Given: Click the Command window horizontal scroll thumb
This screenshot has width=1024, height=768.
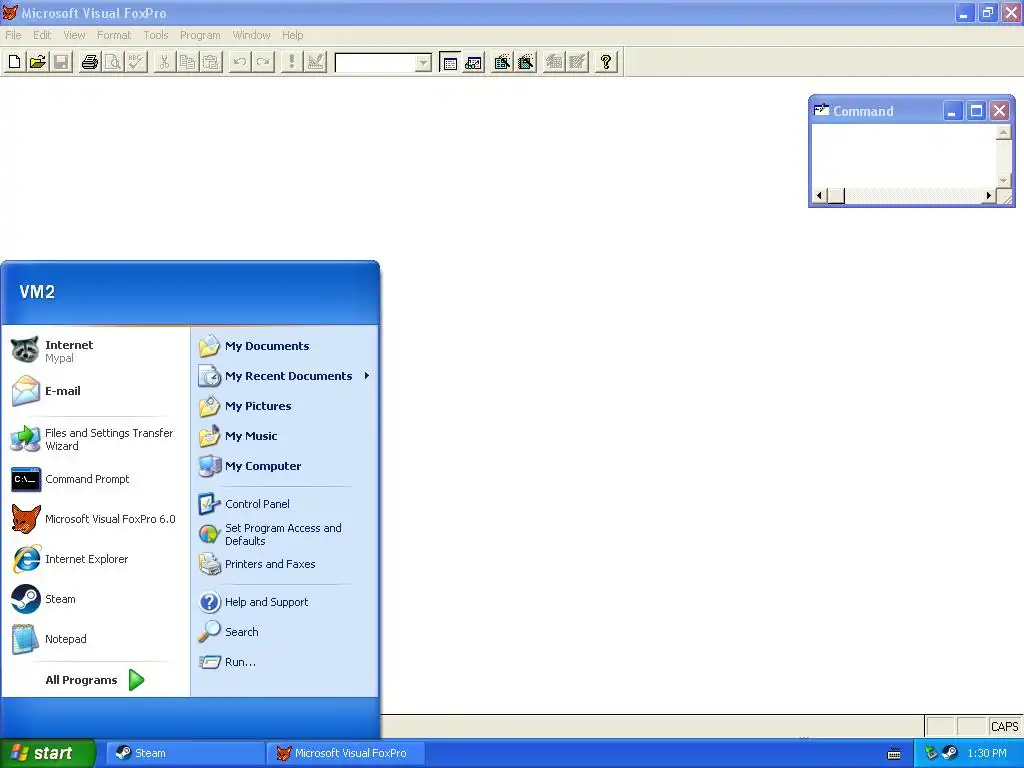Looking at the screenshot, I should (x=836, y=195).
